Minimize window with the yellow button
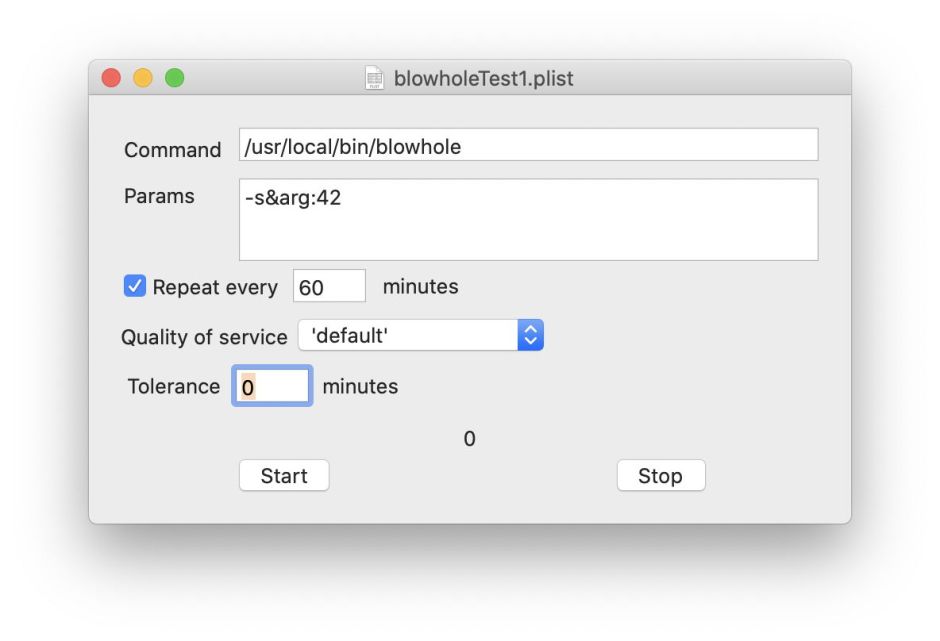 click(x=143, y=78)
